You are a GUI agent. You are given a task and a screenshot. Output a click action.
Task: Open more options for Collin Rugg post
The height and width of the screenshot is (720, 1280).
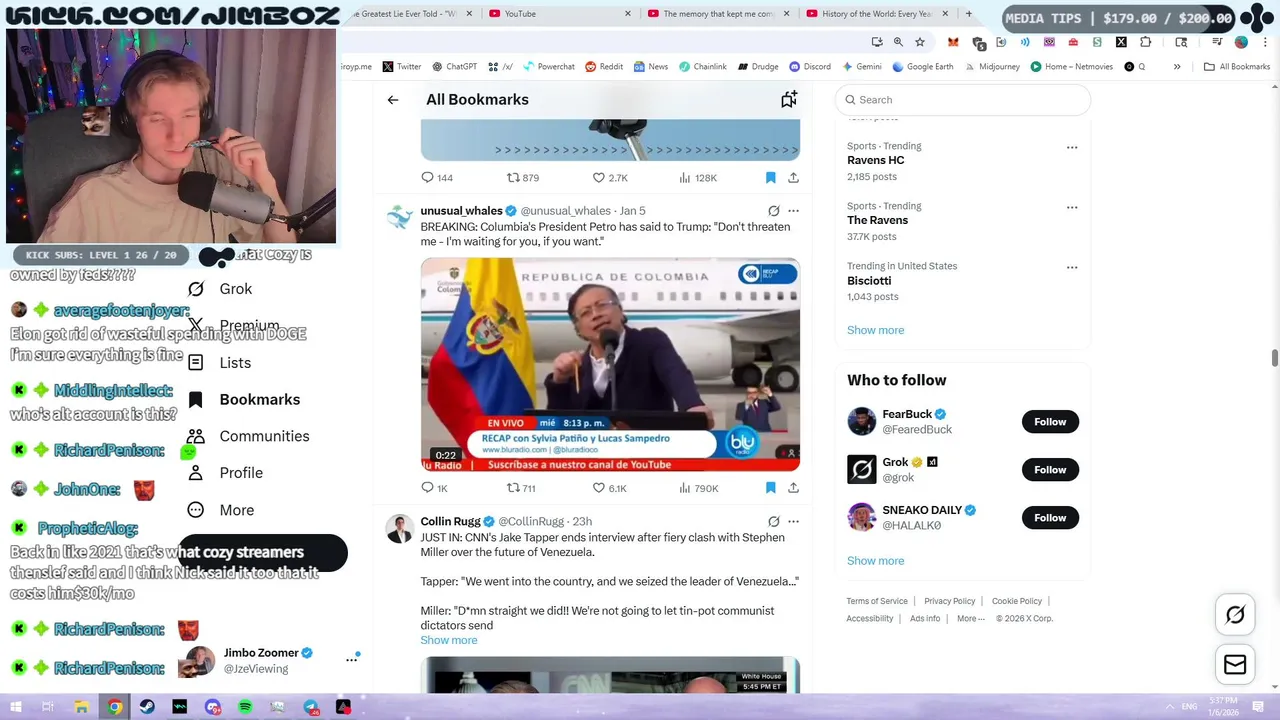[793, 522]
